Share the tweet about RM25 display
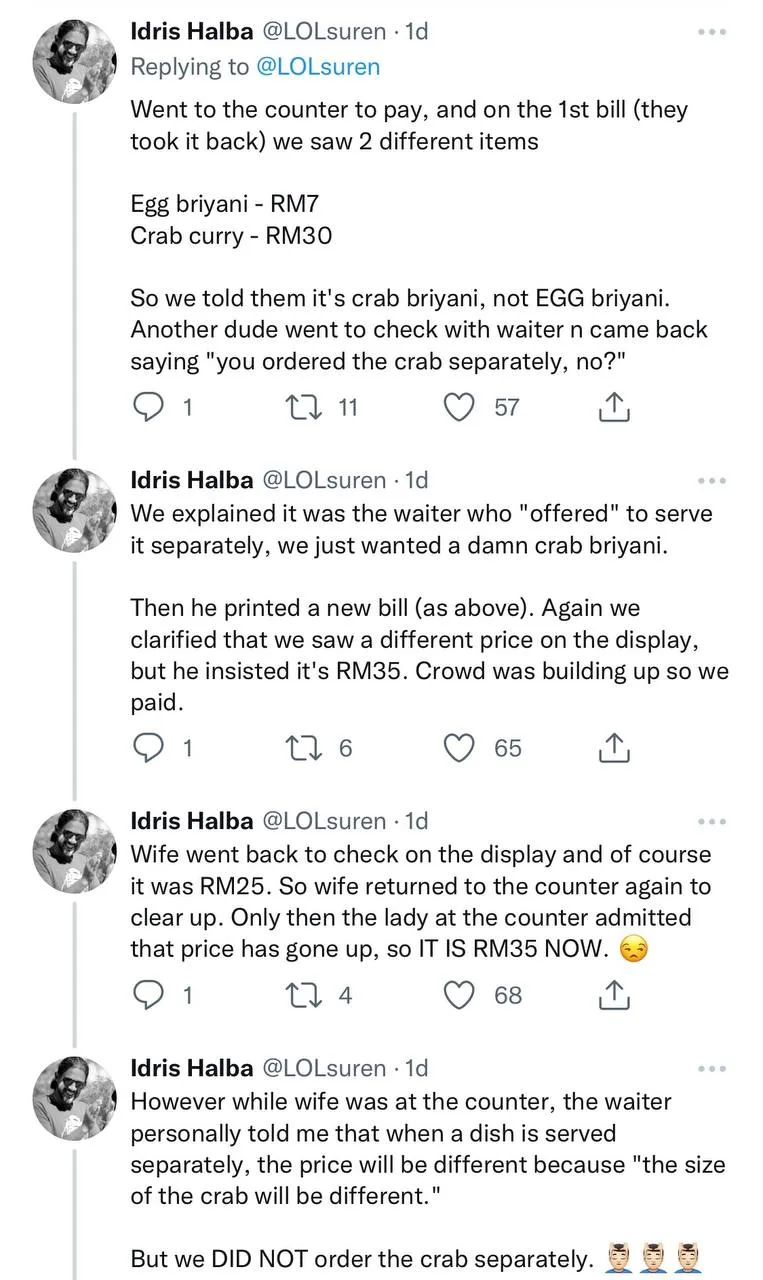 [x=612, y=995]
